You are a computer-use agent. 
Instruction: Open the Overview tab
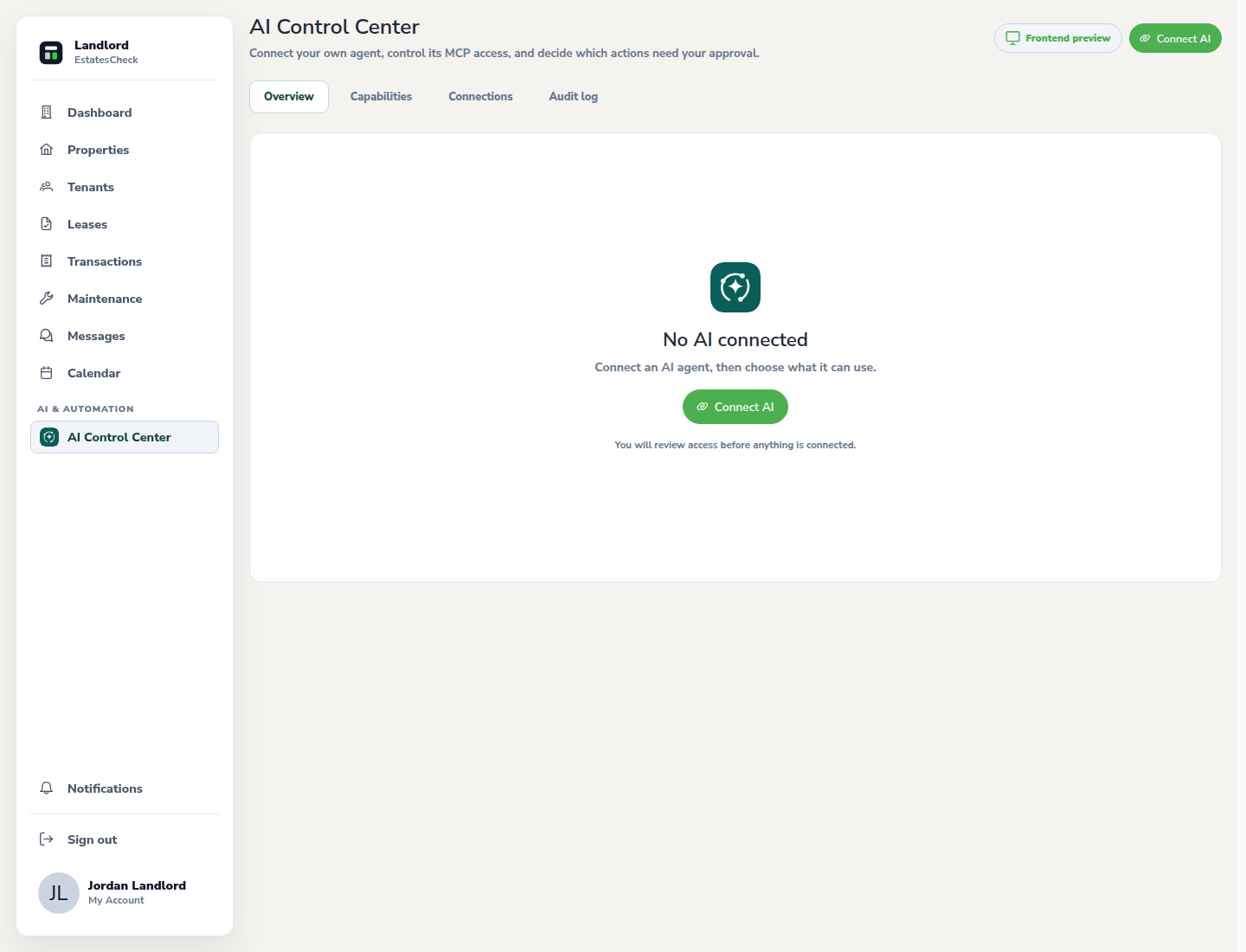point(289,97)
